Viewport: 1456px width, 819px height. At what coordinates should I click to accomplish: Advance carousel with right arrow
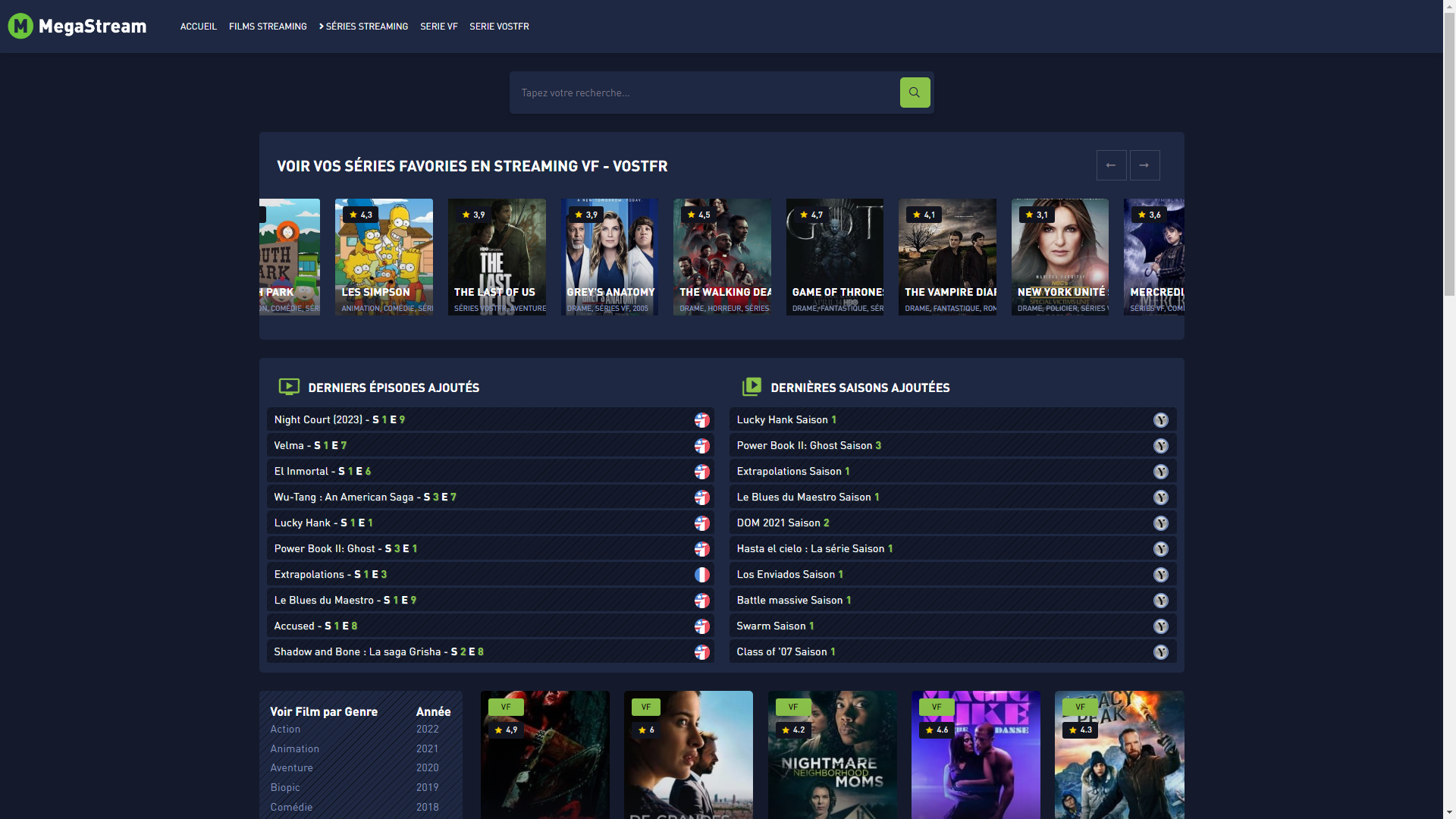(x=1144, y=165)
